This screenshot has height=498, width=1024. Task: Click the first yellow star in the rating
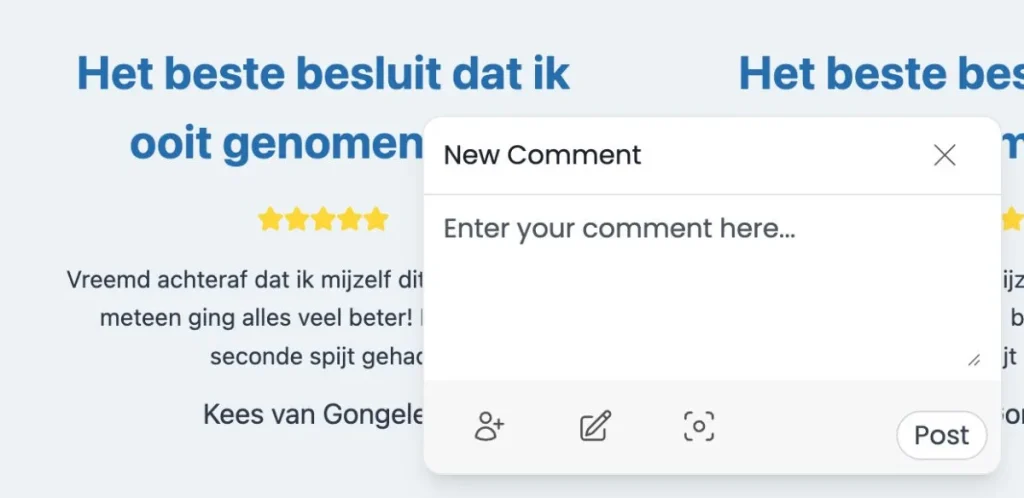pyautogui.click(x=270, y=219)
